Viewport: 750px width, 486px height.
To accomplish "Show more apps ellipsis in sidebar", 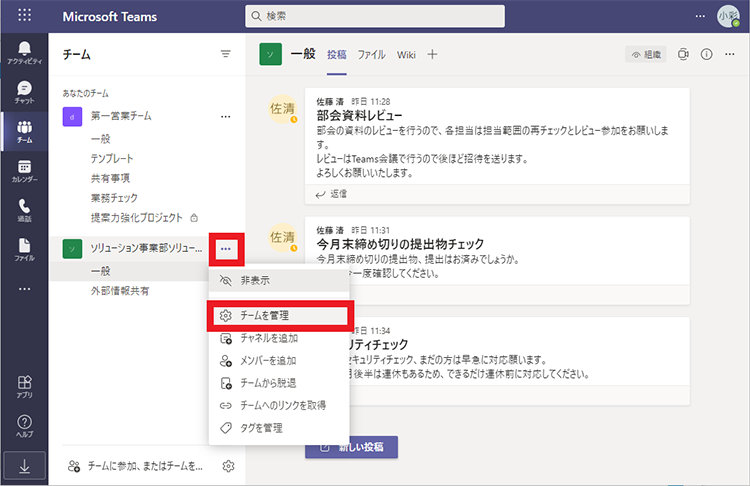I will [x=24, y=289].
